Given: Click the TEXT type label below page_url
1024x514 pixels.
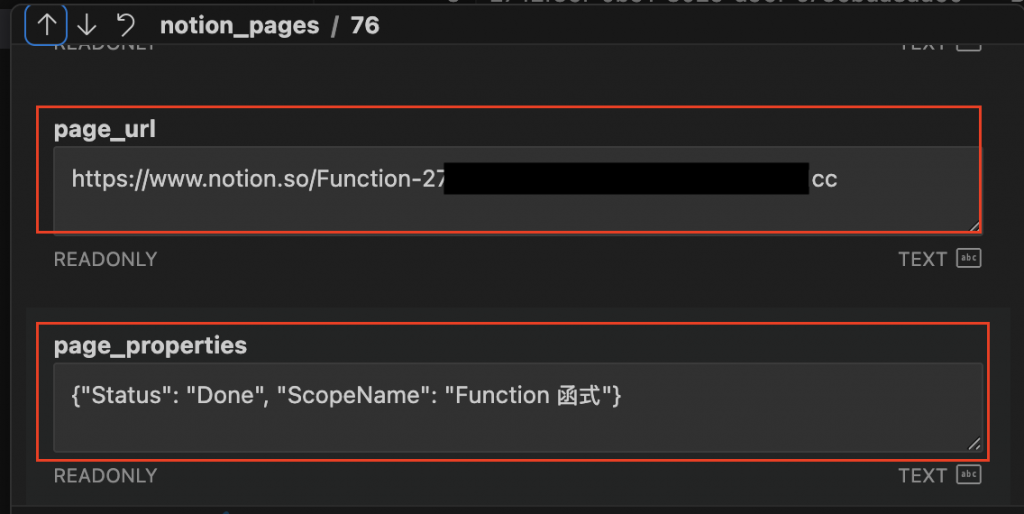Looking at the screenshot, I should pyautogui.click(x=922, y=259).
